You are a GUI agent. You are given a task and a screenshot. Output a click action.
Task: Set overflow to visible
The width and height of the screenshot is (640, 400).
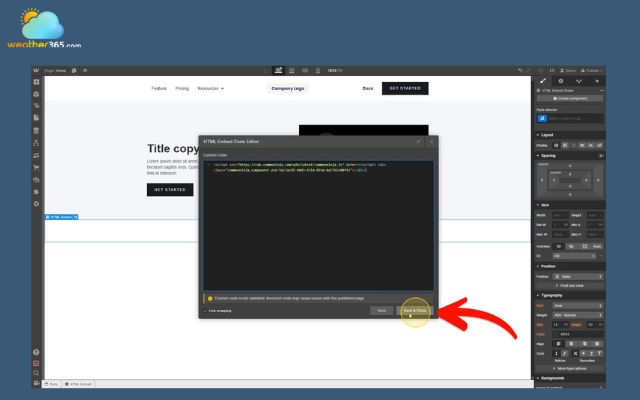coord(559,246)
